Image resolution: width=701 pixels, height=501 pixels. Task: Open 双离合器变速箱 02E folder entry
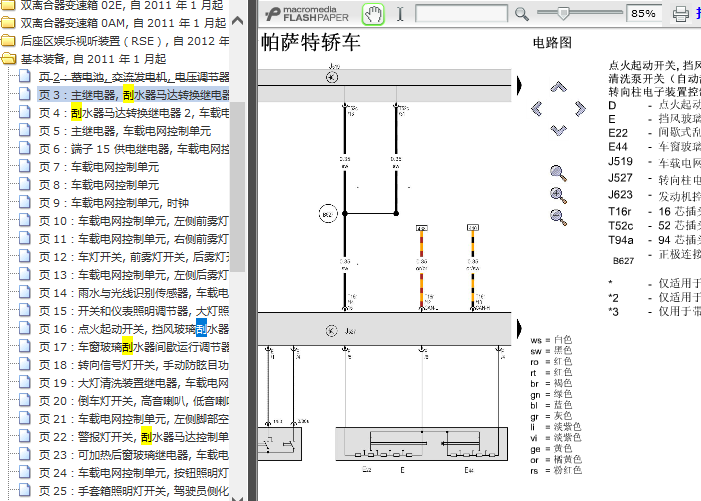pos(122,5)
